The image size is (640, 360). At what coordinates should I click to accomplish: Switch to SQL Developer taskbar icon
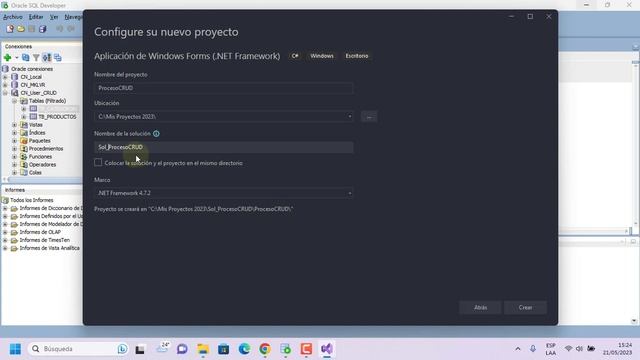285,349
